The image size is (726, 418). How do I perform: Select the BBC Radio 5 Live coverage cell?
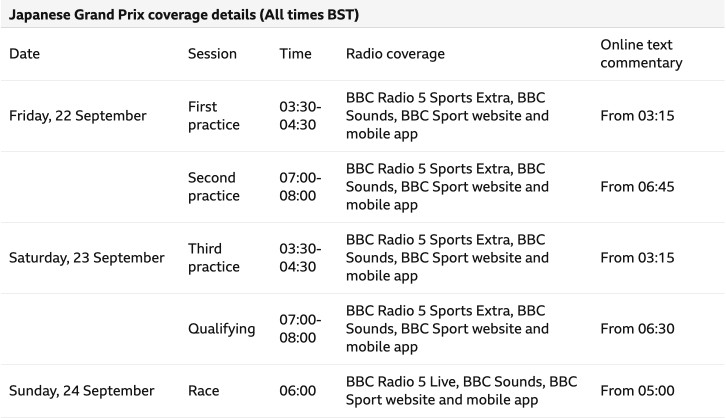(x=461, y=391)
